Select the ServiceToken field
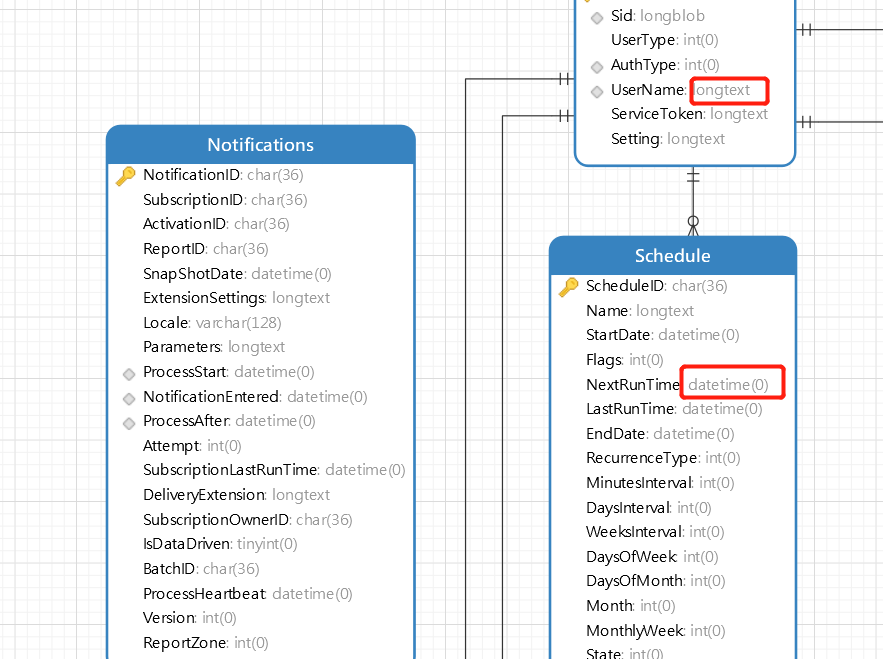This screenshot has width=883, height=659. pos(690,114)
